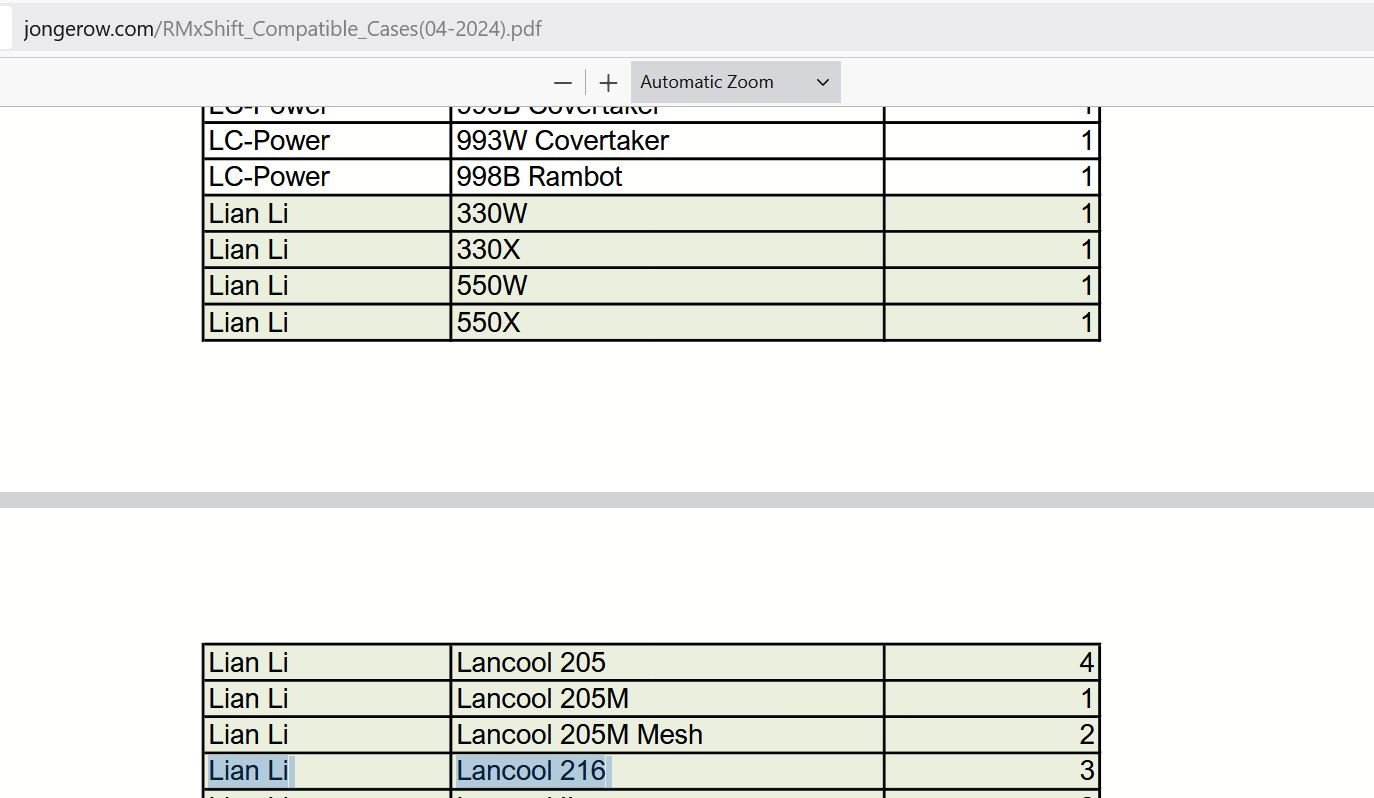The image size is (1374, 798).
Task: Select the Lian Li cell beside Lancool 205M
Action: pyautogui.click(x=327, y=698)
